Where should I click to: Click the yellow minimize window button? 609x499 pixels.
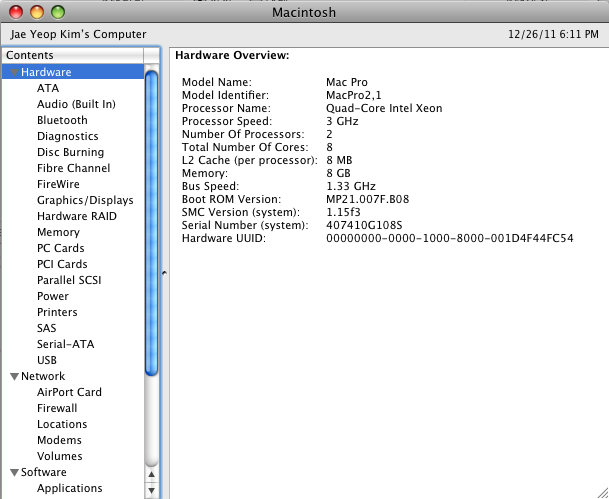tap(37, 13)
